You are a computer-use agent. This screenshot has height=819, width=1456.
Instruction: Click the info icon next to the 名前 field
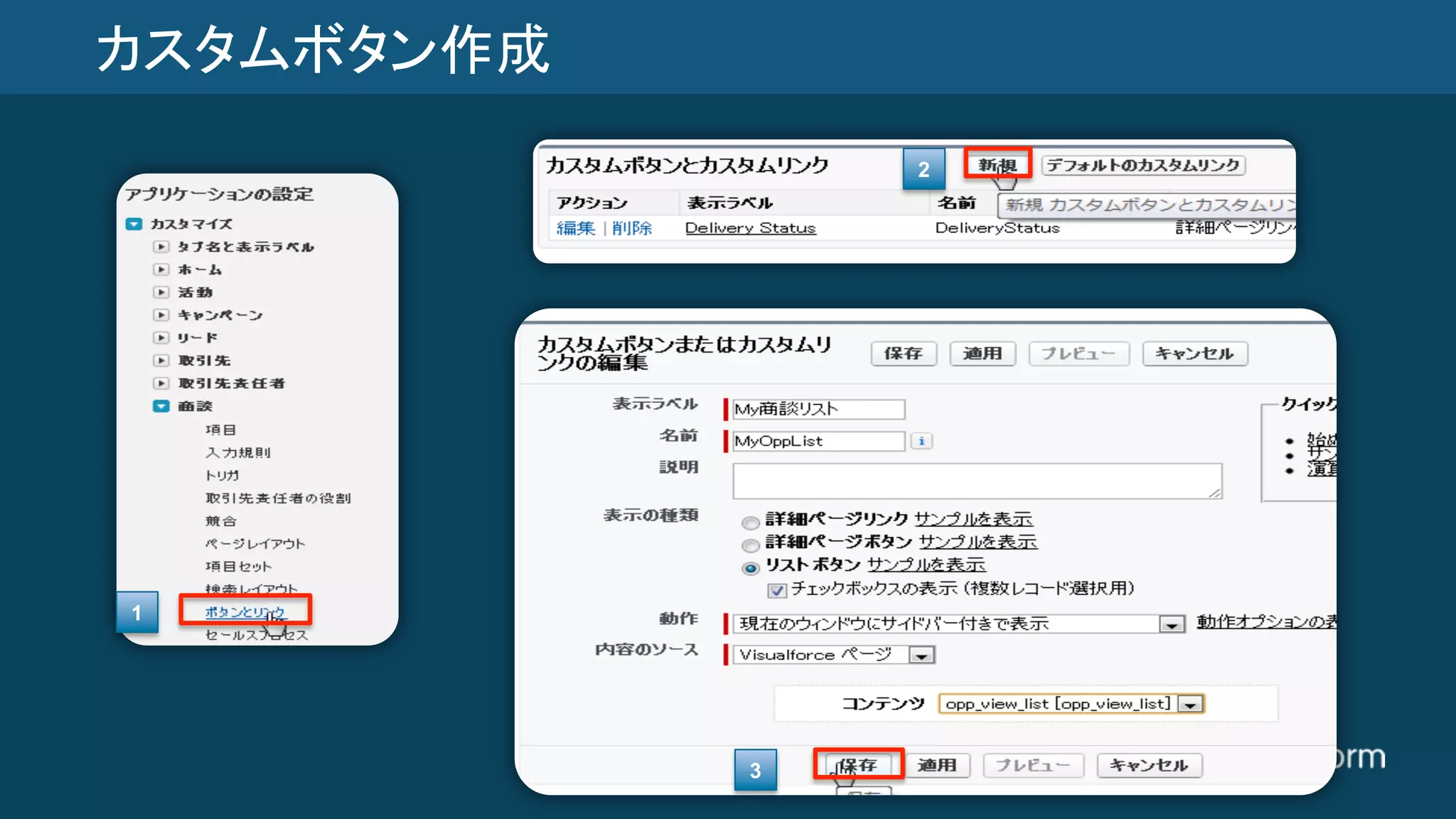coord(921,441)
